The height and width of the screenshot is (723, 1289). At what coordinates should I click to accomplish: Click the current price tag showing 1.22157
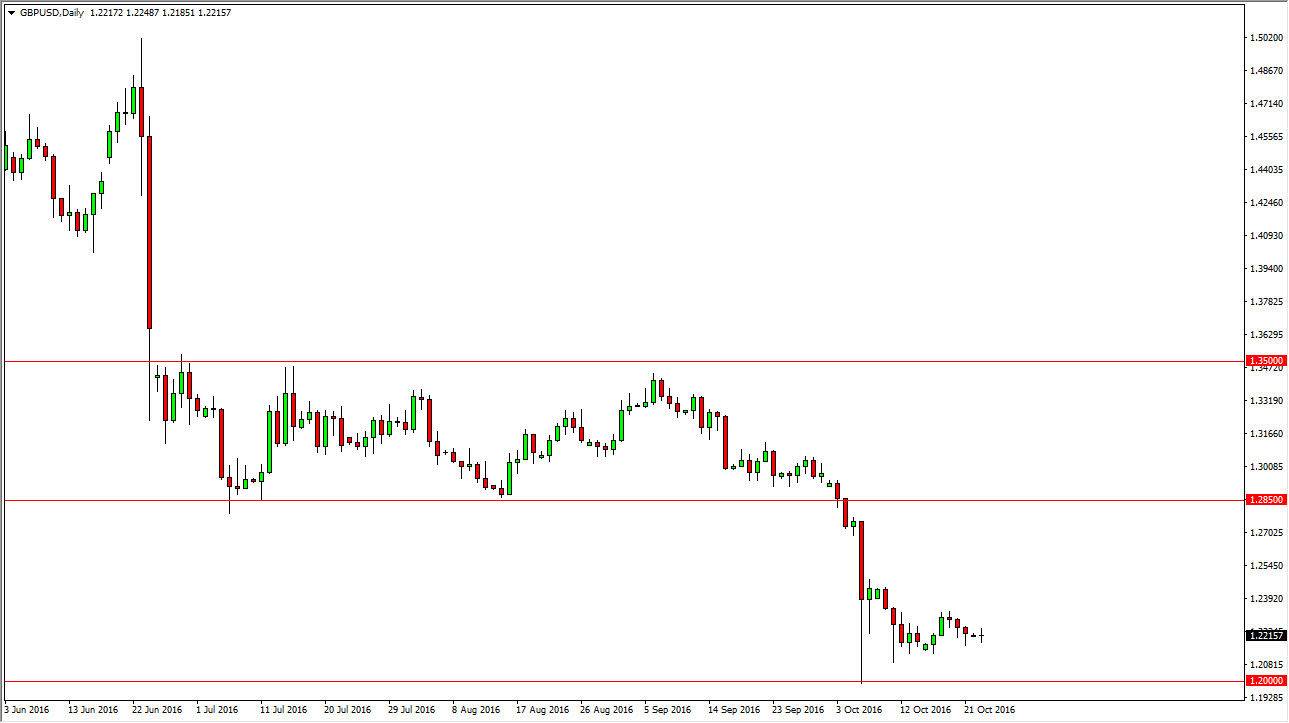[x=1264, y=633]
